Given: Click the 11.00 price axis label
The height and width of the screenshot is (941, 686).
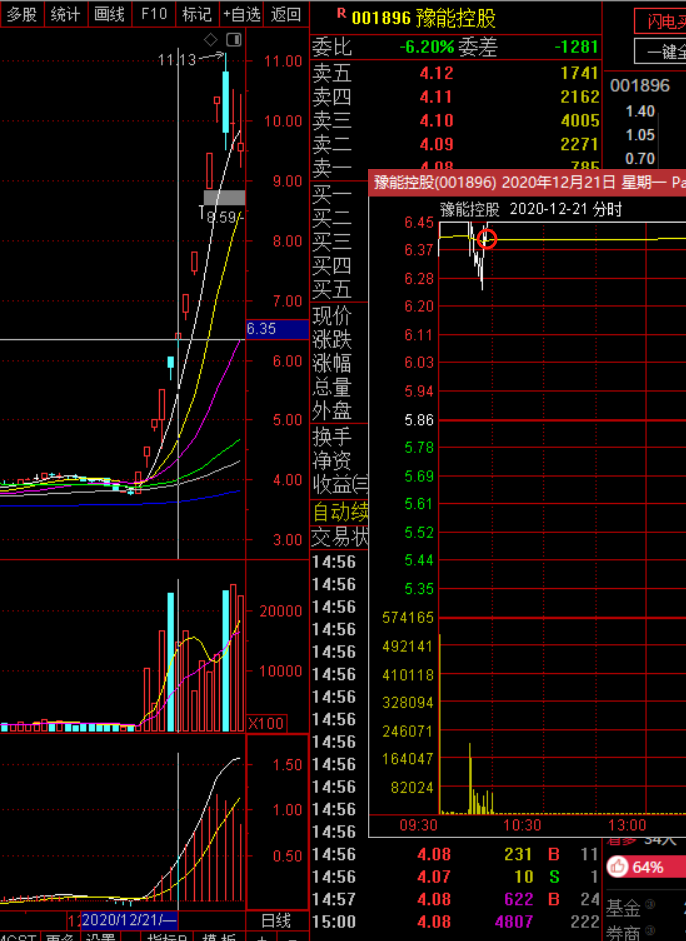Looking at the screenshot, I should 283,61.
